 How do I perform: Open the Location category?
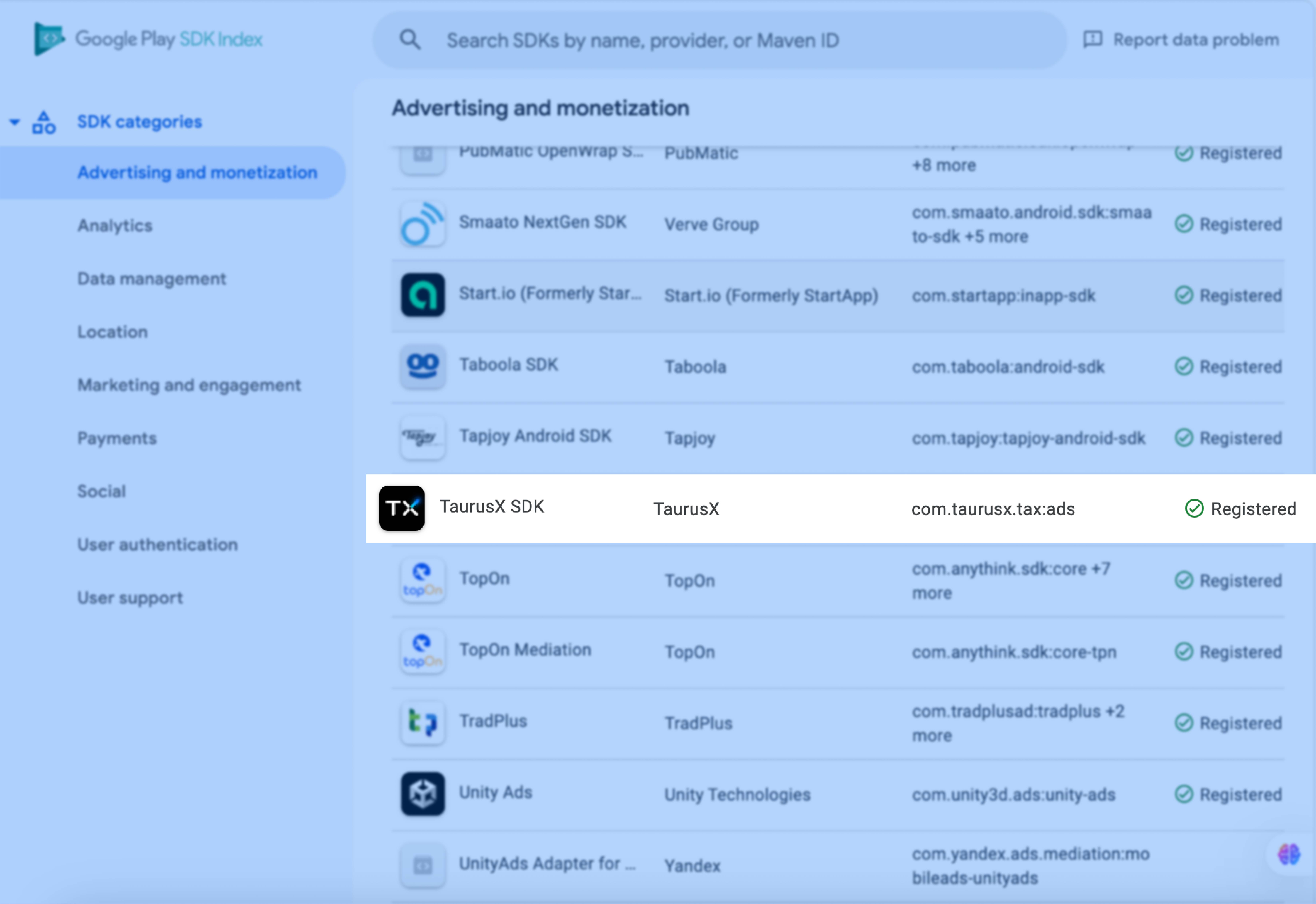[x=113, y=332]
